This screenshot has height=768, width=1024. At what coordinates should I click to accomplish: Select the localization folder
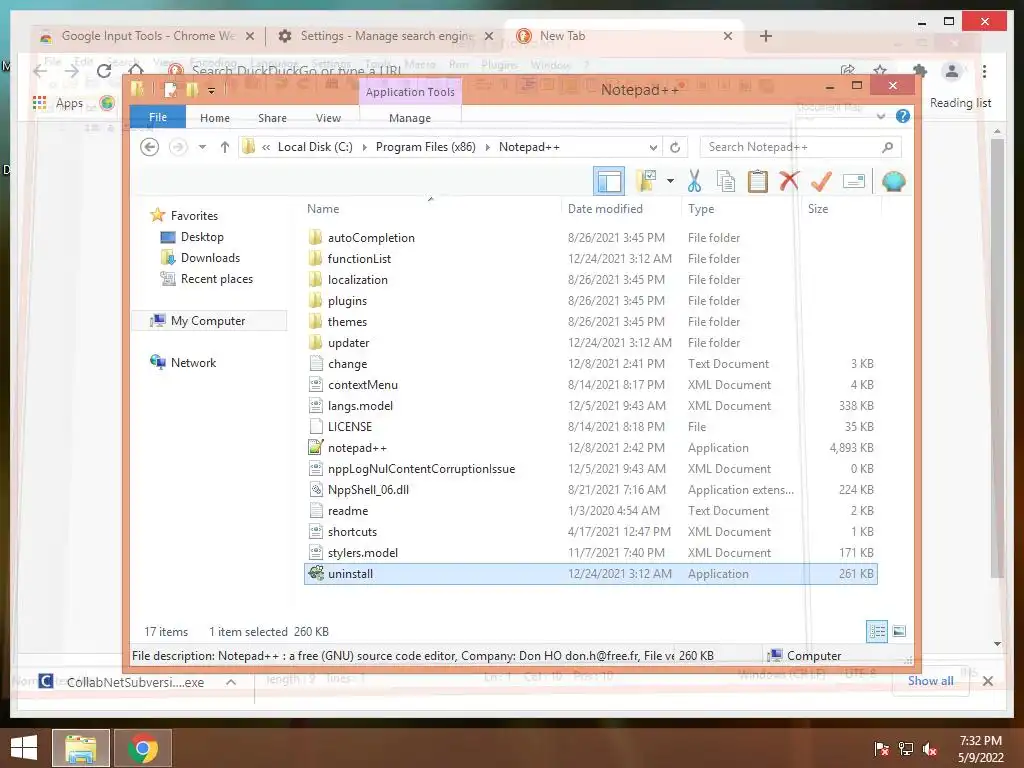(x=357, y=280)
